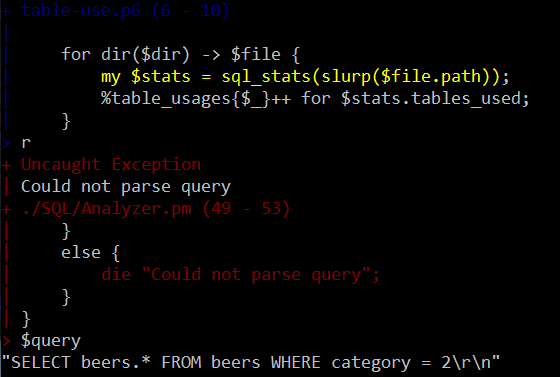The width and height of the screenshot is (560, 377).
Task: Click the blue '>' prompt before 'r'
Action: (x=6, y=143)
